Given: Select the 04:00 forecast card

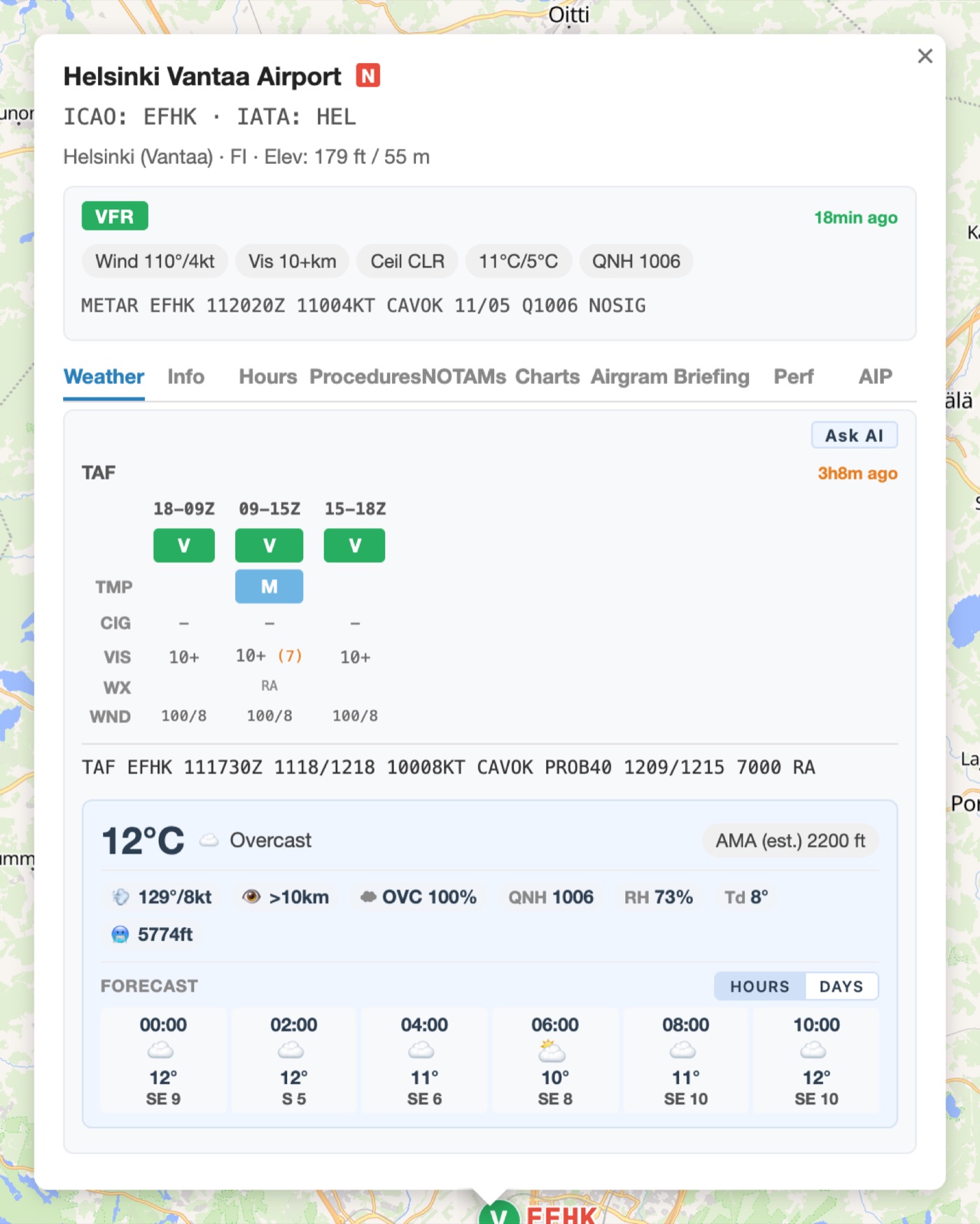Looking at the screenshot, I should click(x=425, y=1060).
